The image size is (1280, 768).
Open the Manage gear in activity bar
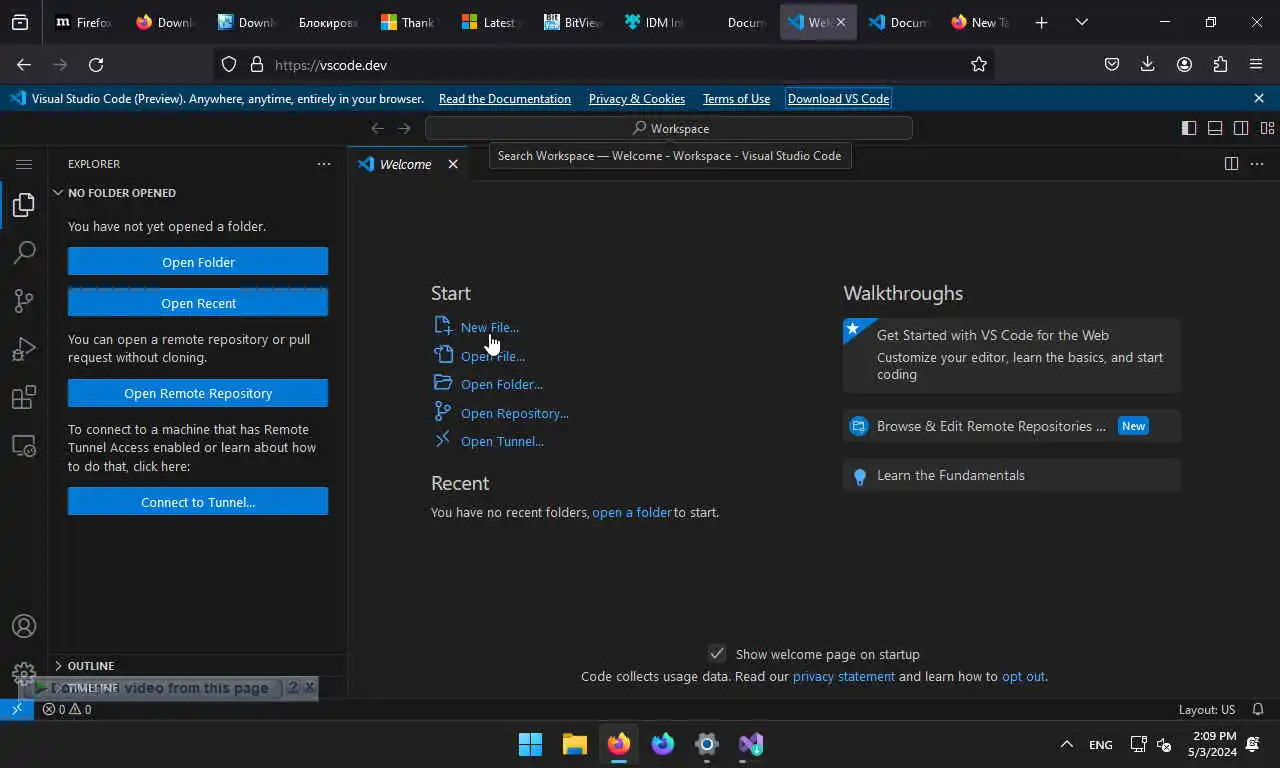click(x=24, y=673)
